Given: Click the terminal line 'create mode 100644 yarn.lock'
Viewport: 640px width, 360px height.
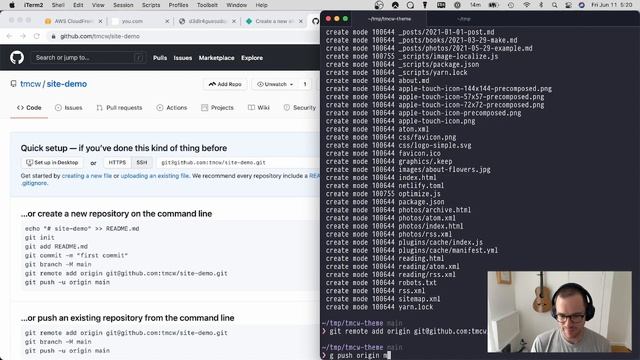Looking at the screenshot, I should tap(380, 307).
